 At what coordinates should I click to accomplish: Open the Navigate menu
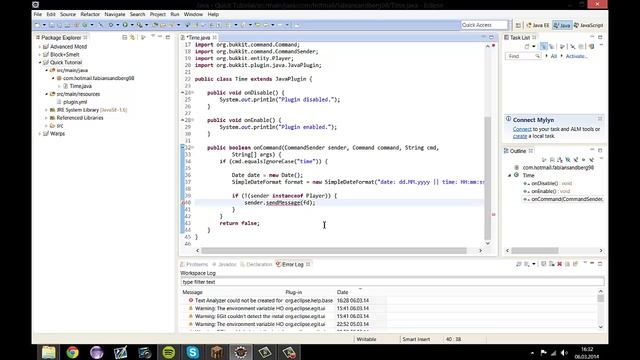pos(115,14)
